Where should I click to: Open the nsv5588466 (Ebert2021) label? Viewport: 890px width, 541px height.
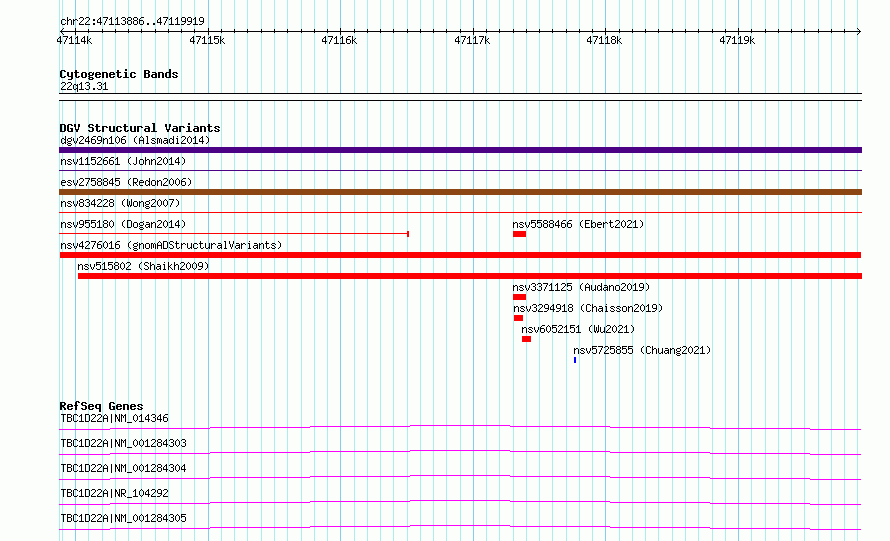(578, 224)
